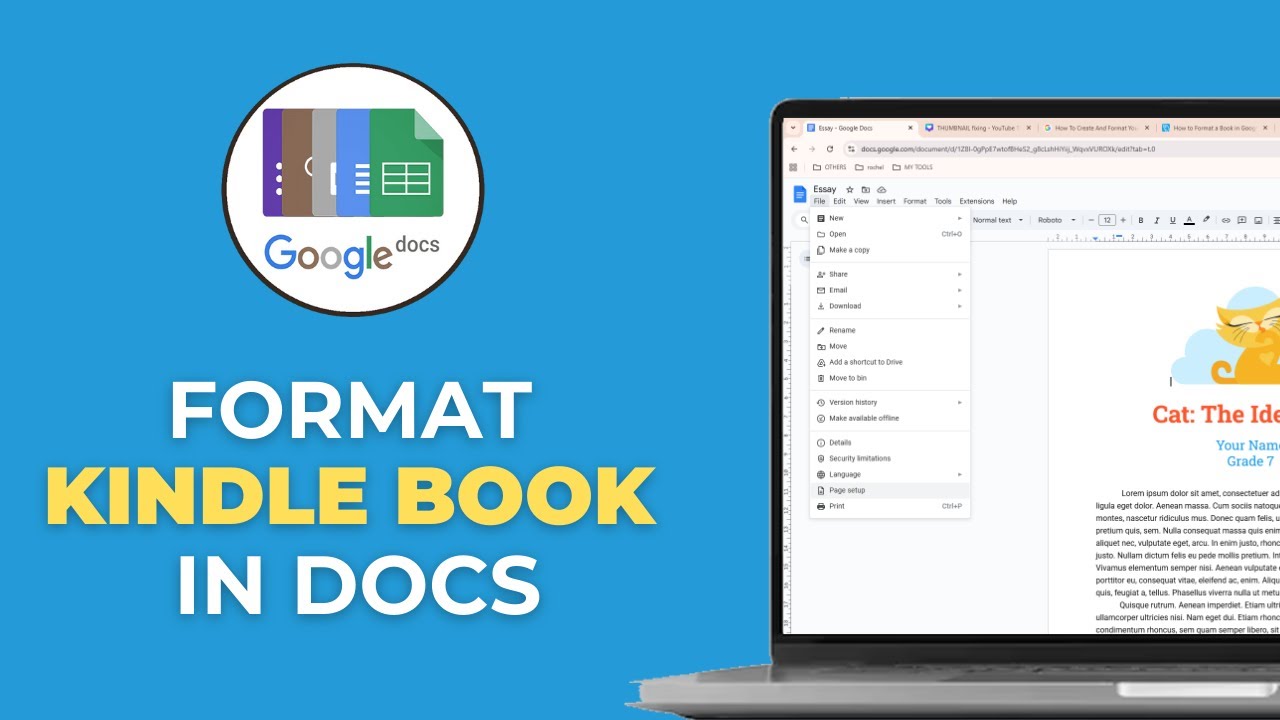Go back with the browser back arrow
1280x720 pixels.
coord(794,149)
